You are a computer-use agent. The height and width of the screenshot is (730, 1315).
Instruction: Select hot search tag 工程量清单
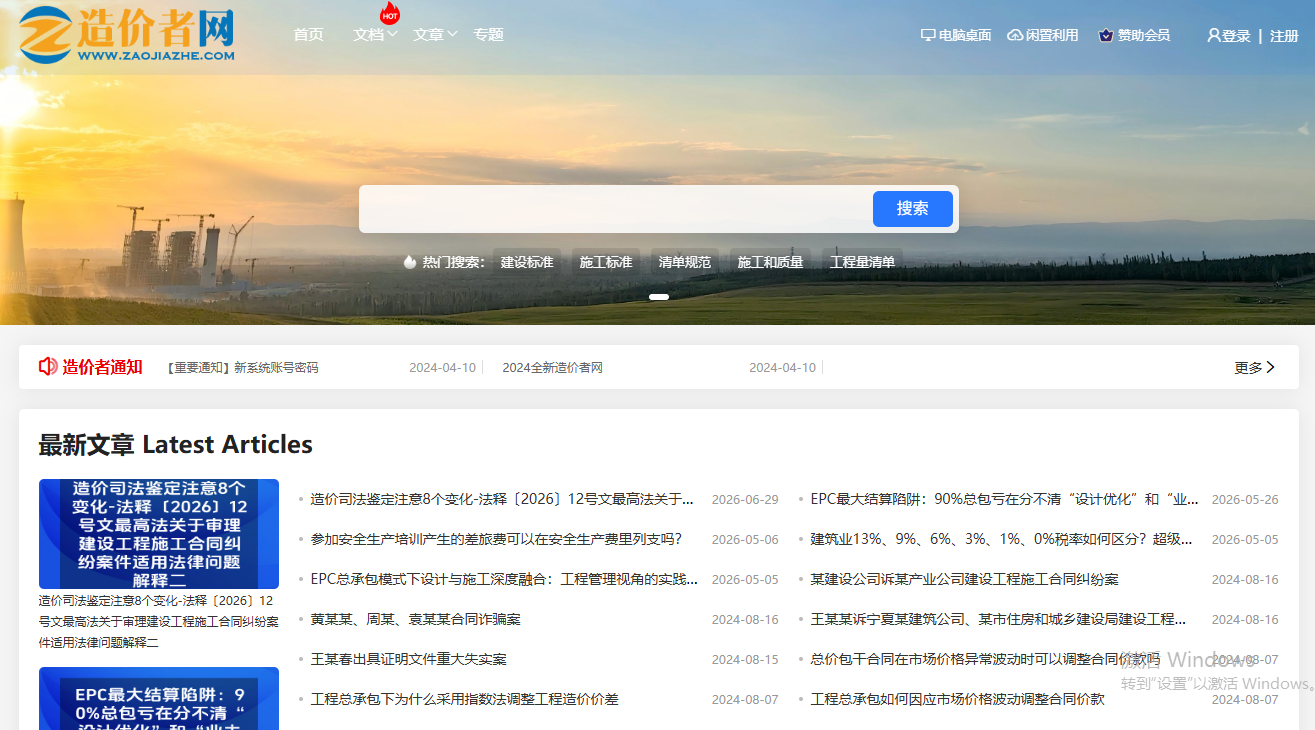(862, 262)
